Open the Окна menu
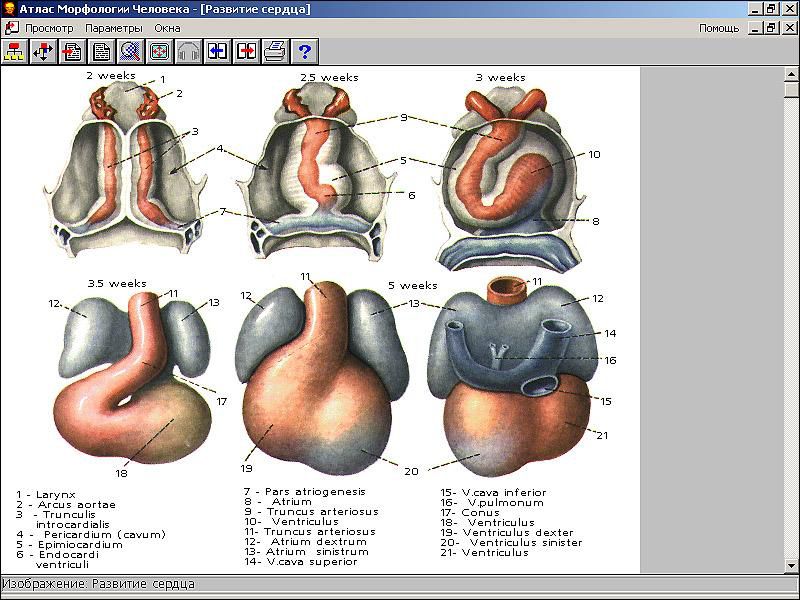This screenshot has width=800, height=600. point(167,28)
